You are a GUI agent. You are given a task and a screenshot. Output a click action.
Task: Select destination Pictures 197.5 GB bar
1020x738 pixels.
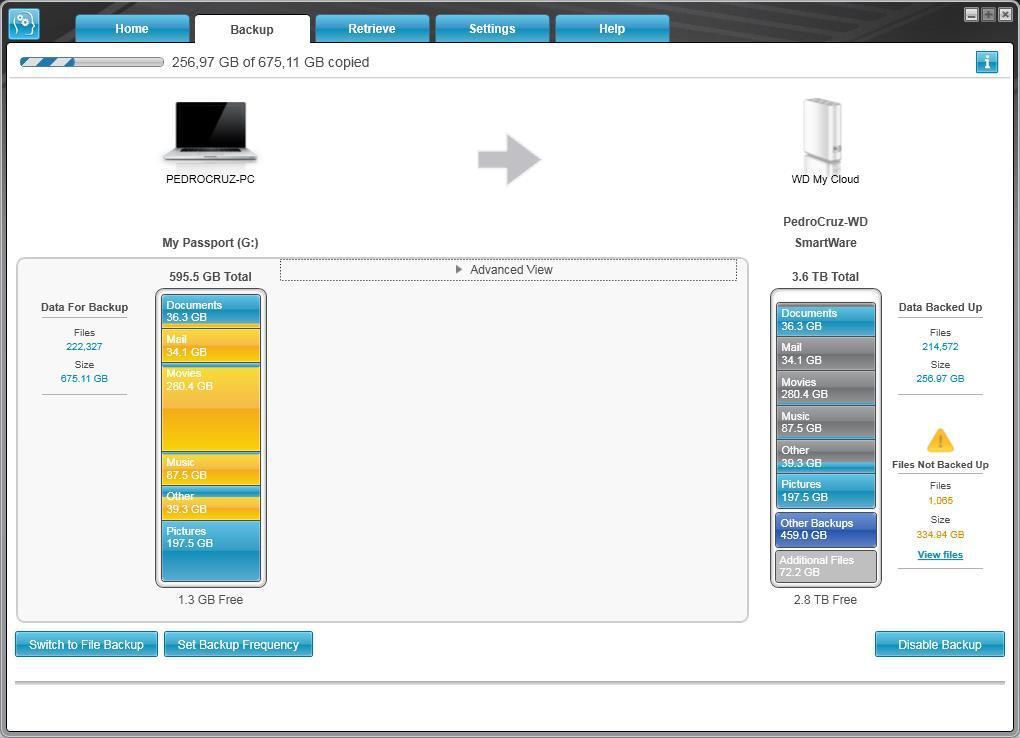pyautogui.click(x=825, y=491)
